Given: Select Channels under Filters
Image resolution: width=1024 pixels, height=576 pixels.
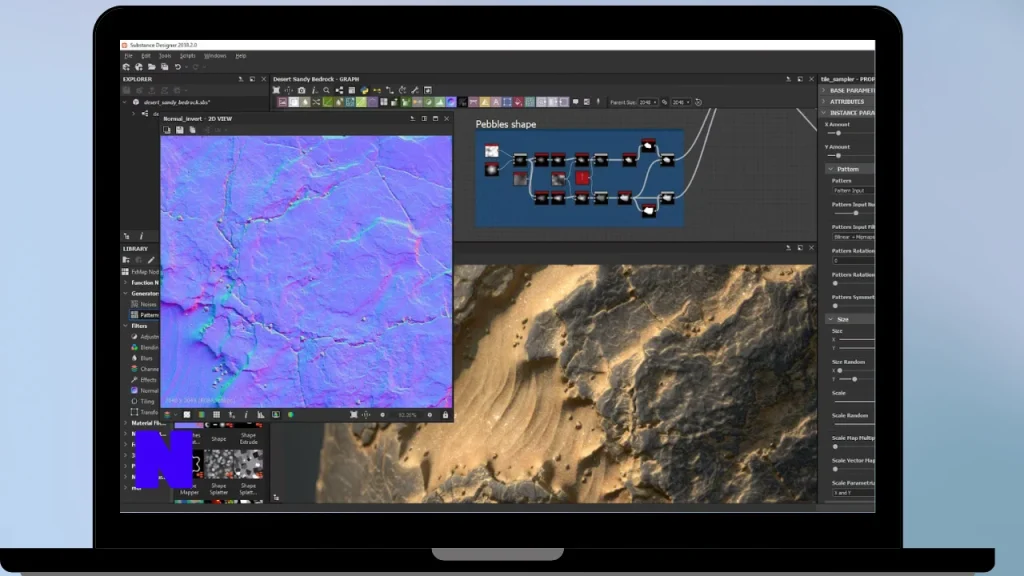Looking at the screenshot, I should [x=145, y=369].
